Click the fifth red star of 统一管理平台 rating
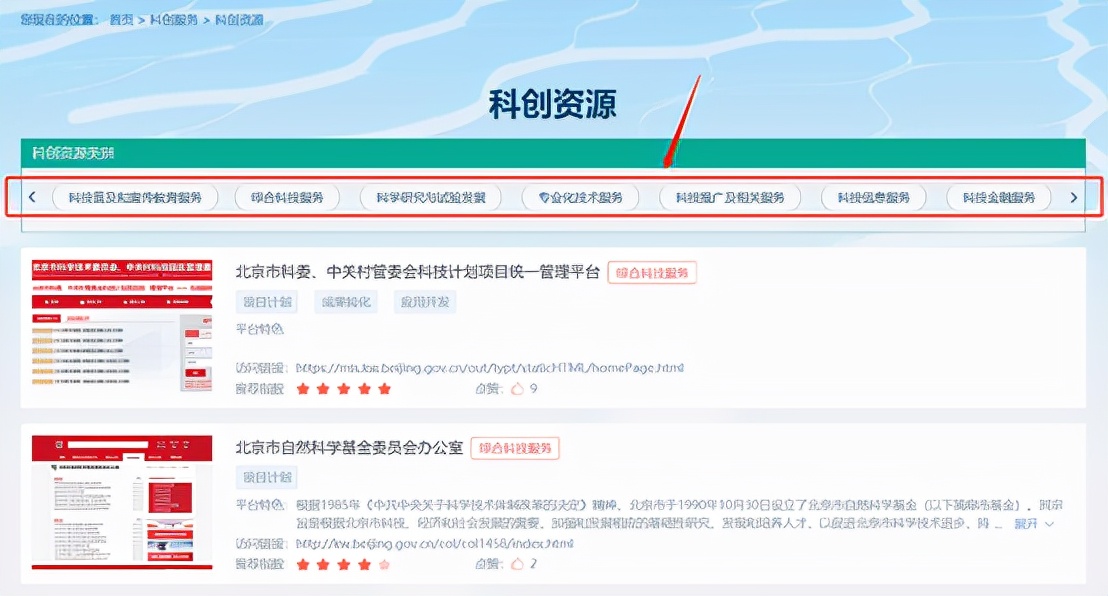 click(385, 388)
